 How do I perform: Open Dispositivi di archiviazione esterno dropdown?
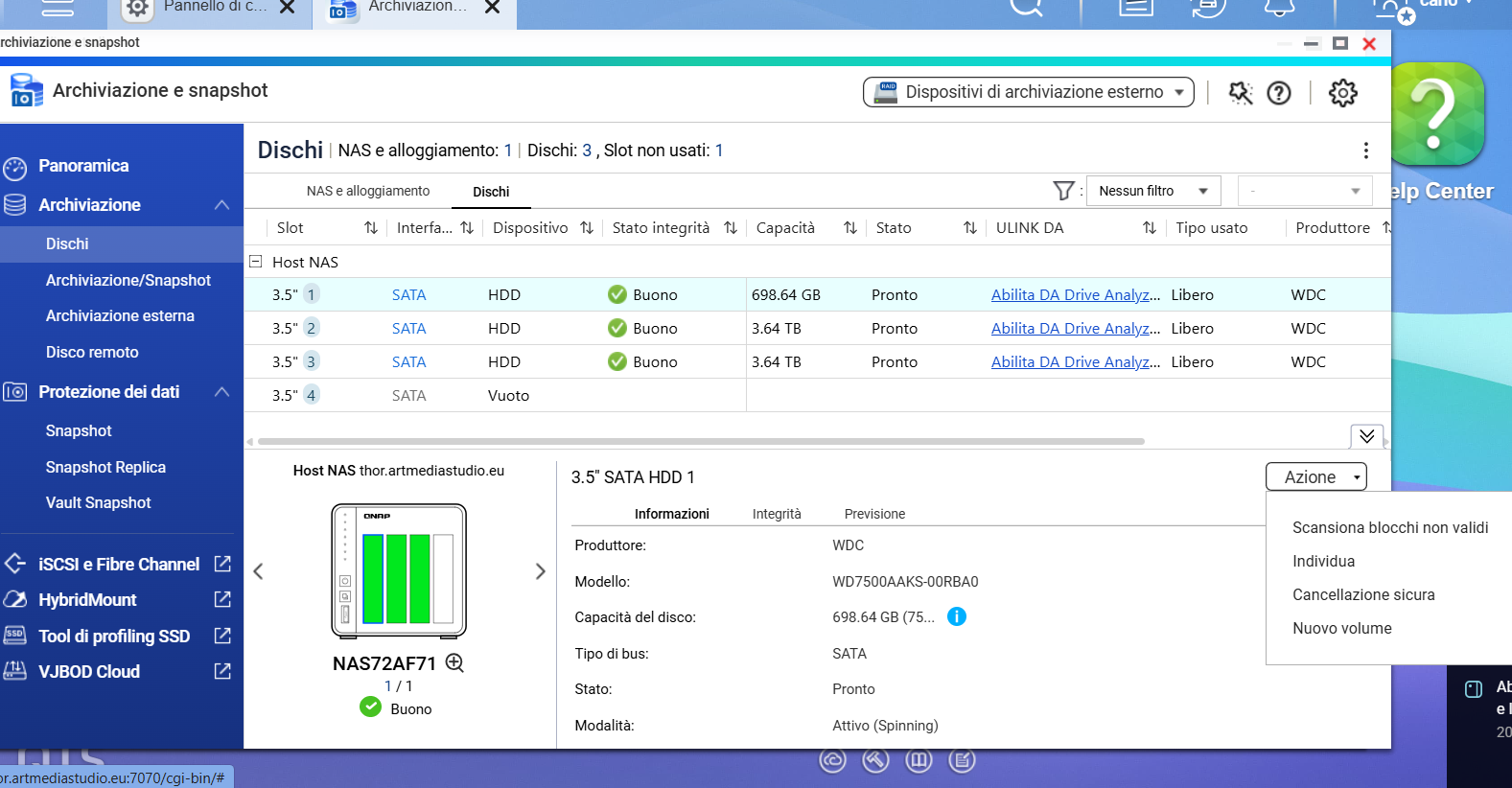pyautogui.click(x=1029, y=92)
